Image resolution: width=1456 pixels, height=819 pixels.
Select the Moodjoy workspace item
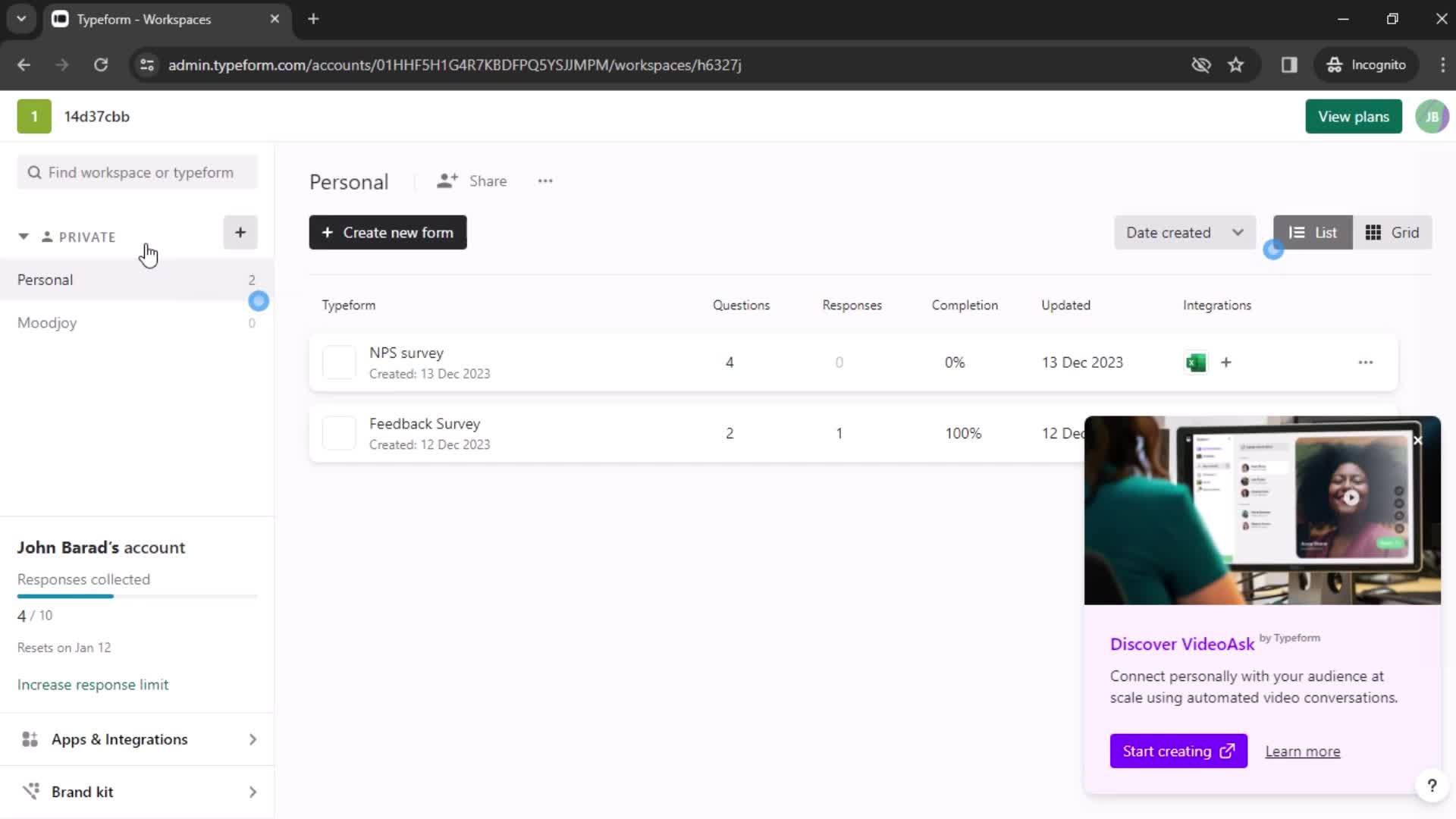(x=46, y=322)
